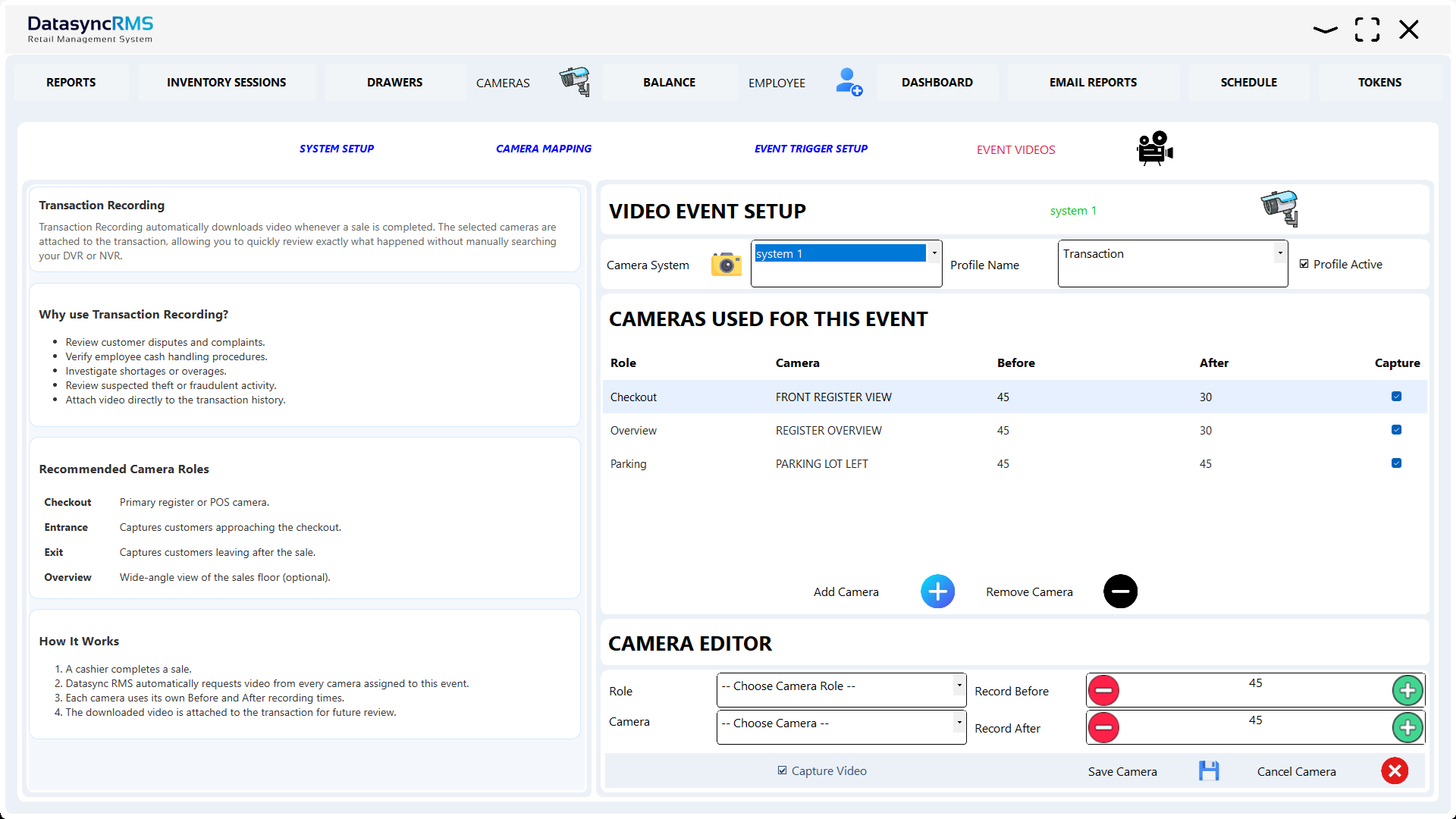Open the Schedule tab
Viewport: 1456px width, 819px height.
(x=1249, y=82)
